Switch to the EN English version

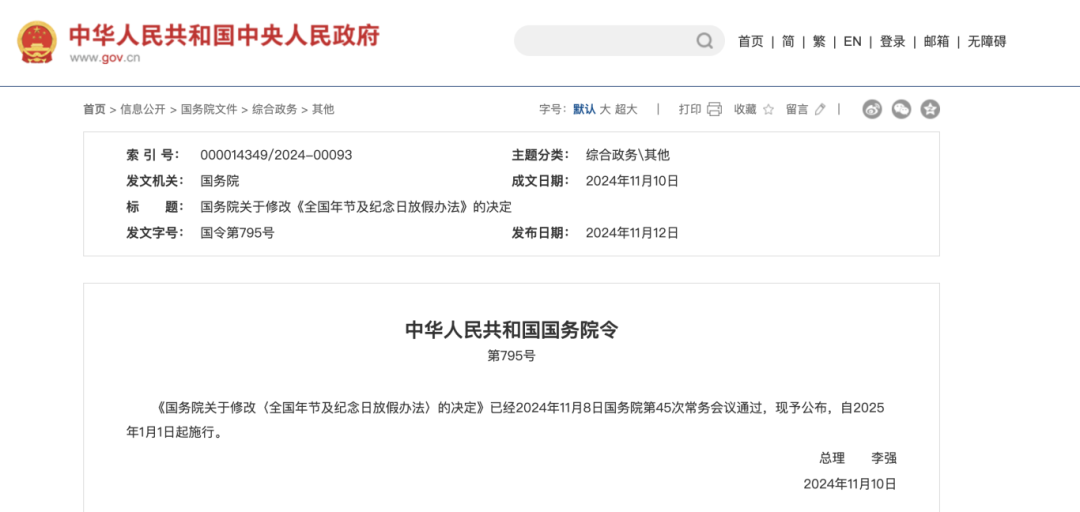click(x=853, y=41)
